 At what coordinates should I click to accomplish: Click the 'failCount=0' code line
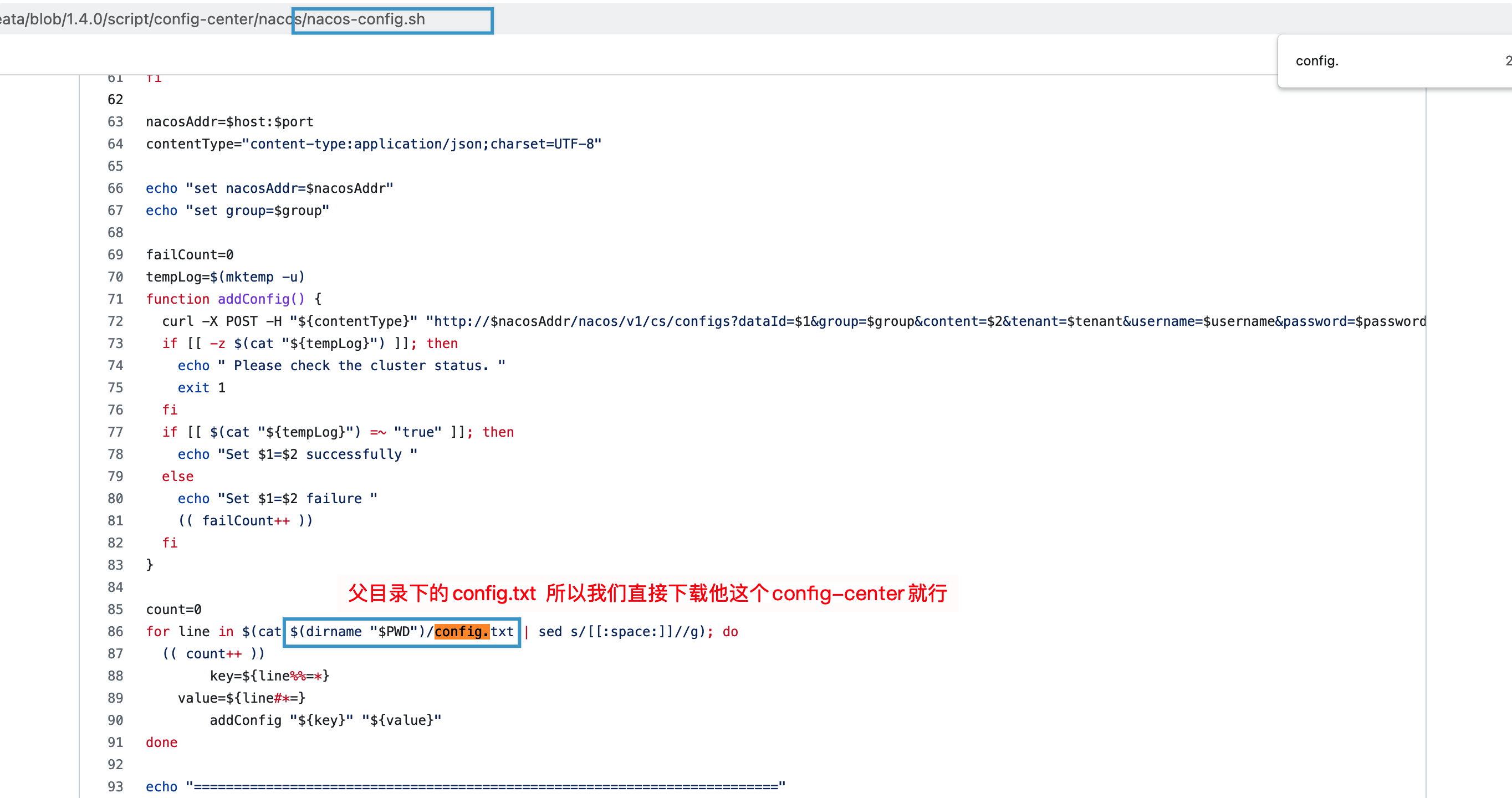coord(190,255)
